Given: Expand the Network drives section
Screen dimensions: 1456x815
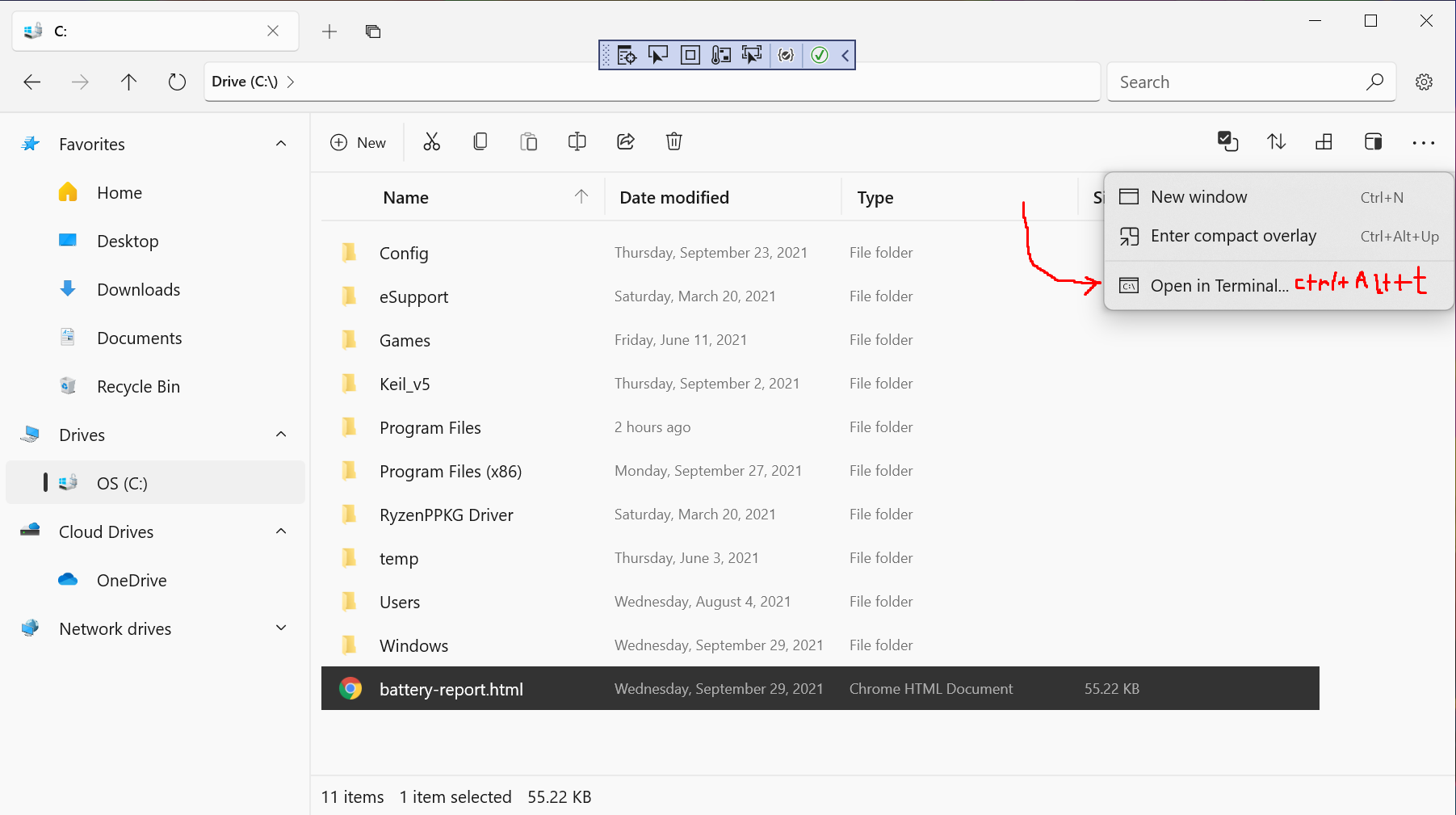Looking at the screenshot, I should click(281, 628).
